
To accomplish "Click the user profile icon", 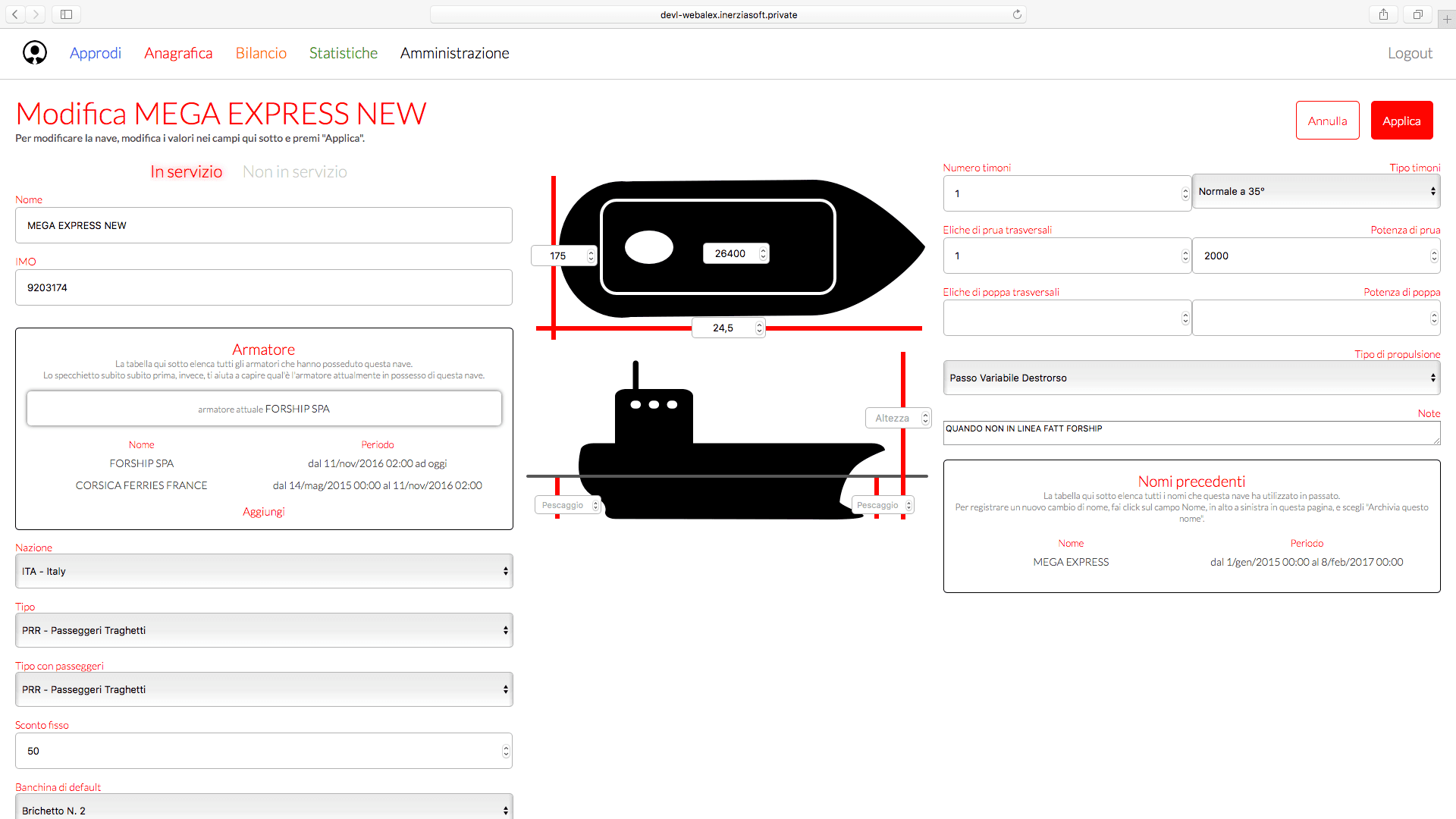I will click(35, 52).
